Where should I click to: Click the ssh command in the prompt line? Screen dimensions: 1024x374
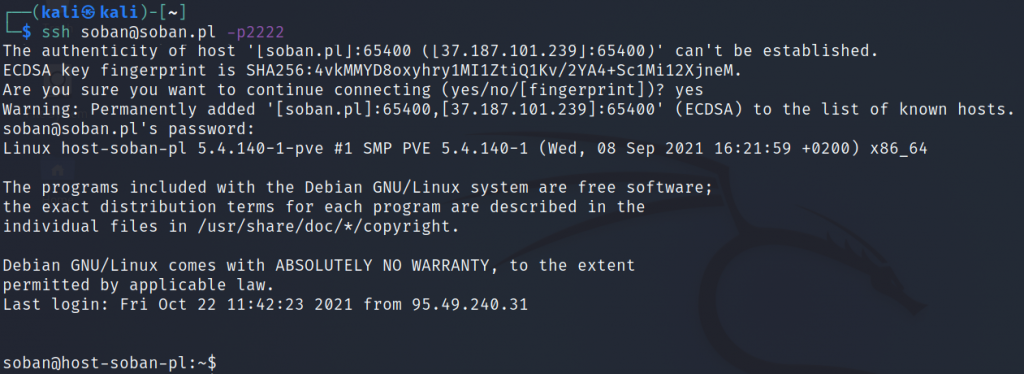coord(57,31)
